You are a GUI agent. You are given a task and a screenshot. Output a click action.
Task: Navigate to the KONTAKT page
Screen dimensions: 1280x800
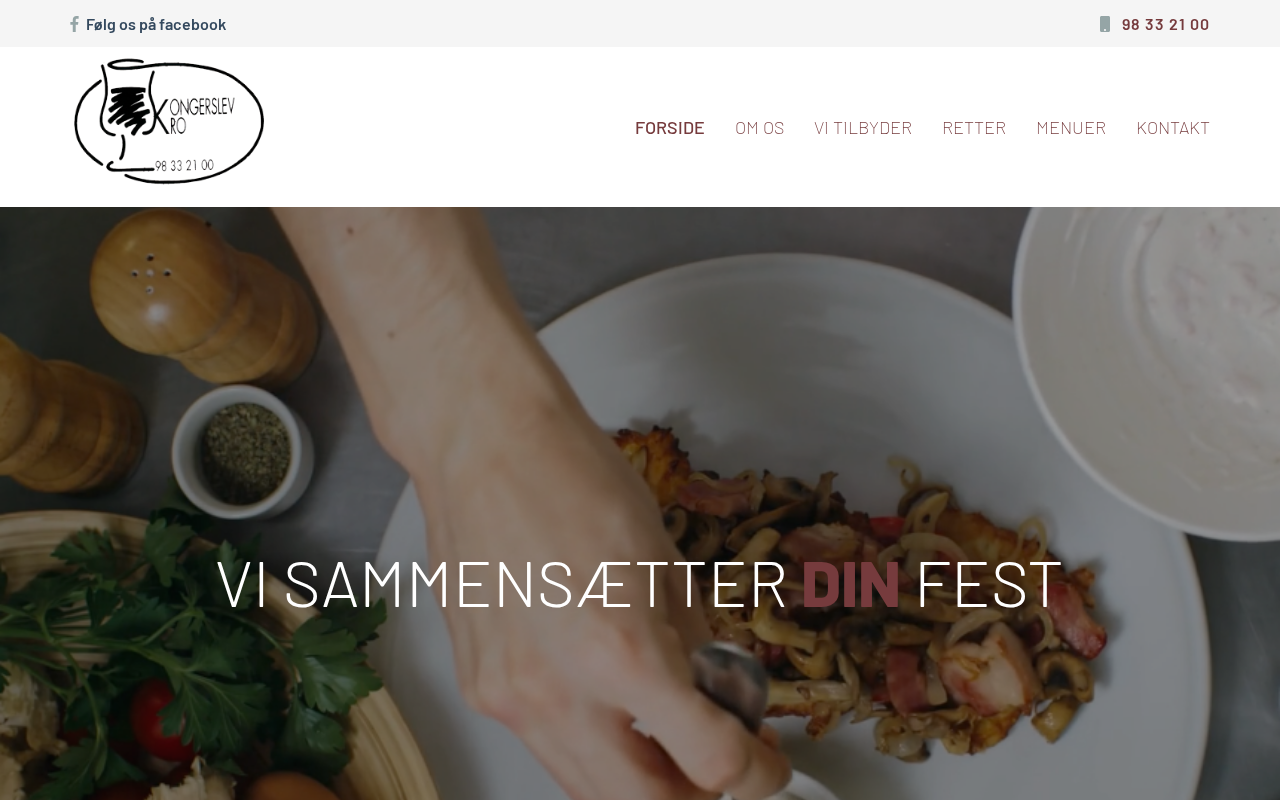pos(1173,127)
